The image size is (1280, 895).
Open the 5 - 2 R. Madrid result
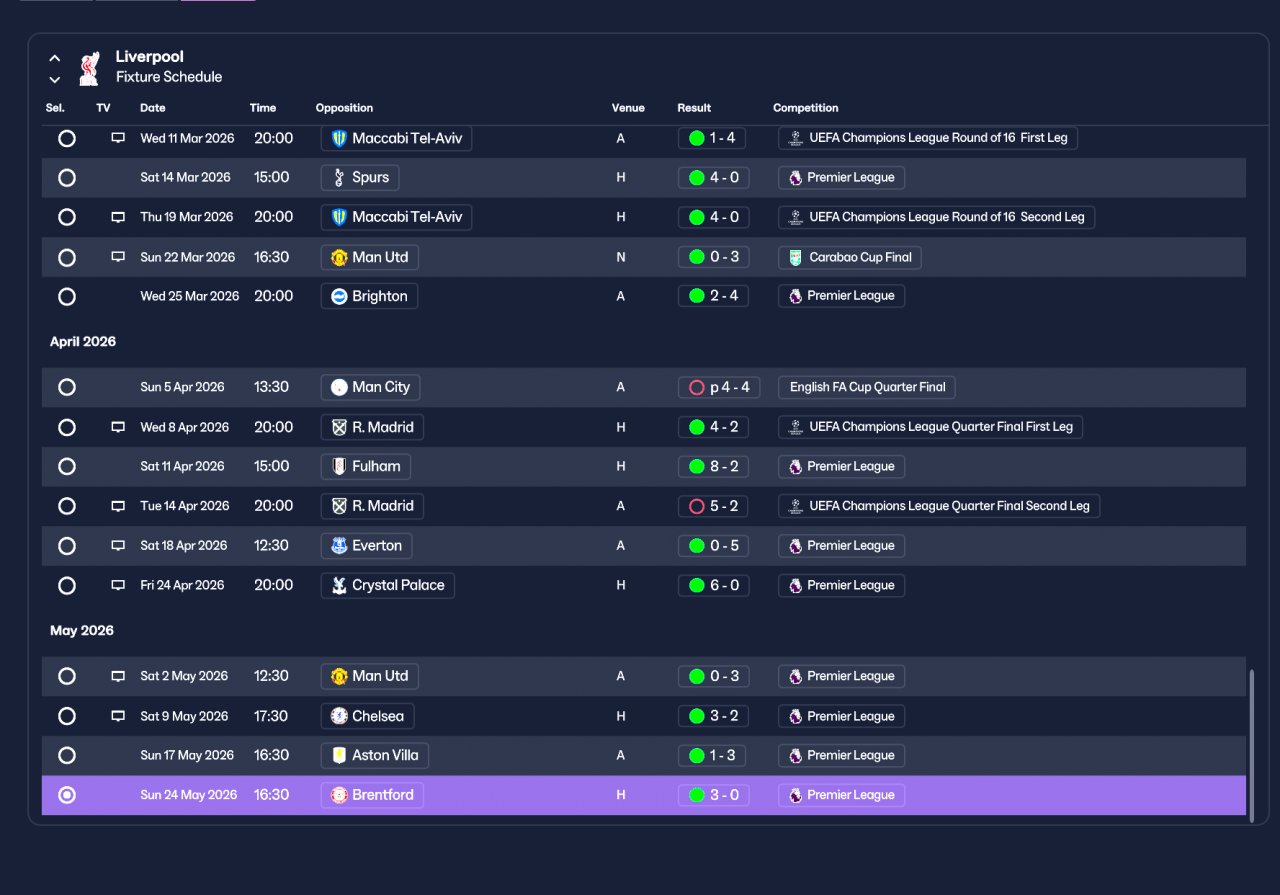coord(713,506)
